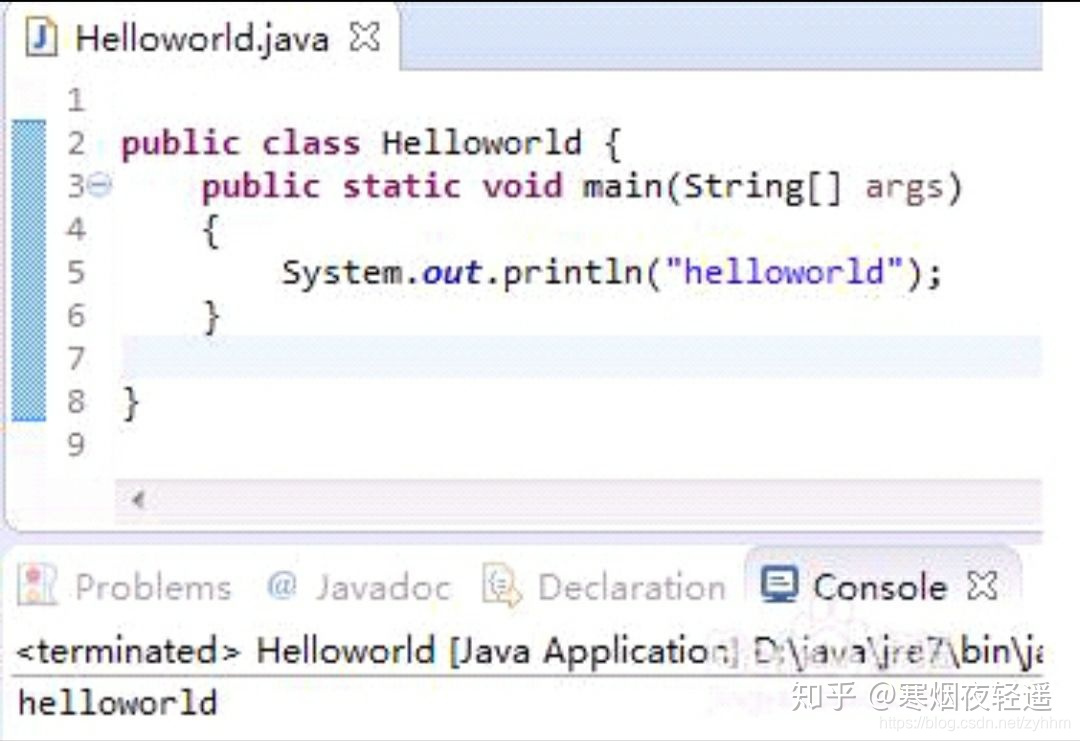Click line number 1 in the gutter

(x=76, y=101)
